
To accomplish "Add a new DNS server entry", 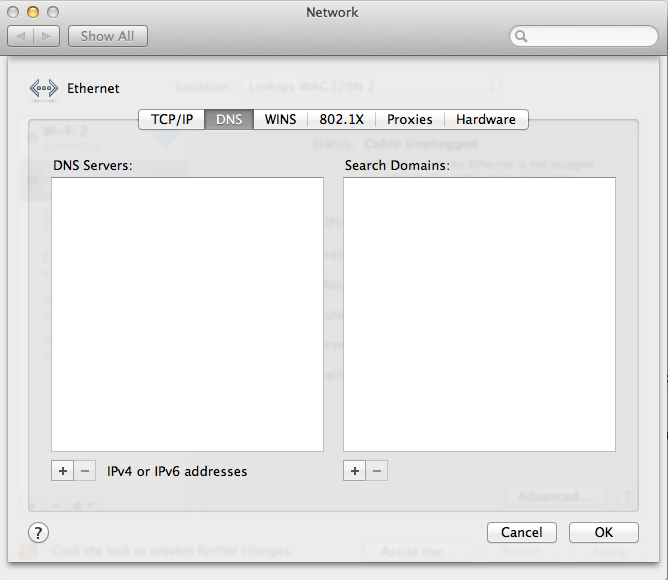I will click(x=63, y=471).
